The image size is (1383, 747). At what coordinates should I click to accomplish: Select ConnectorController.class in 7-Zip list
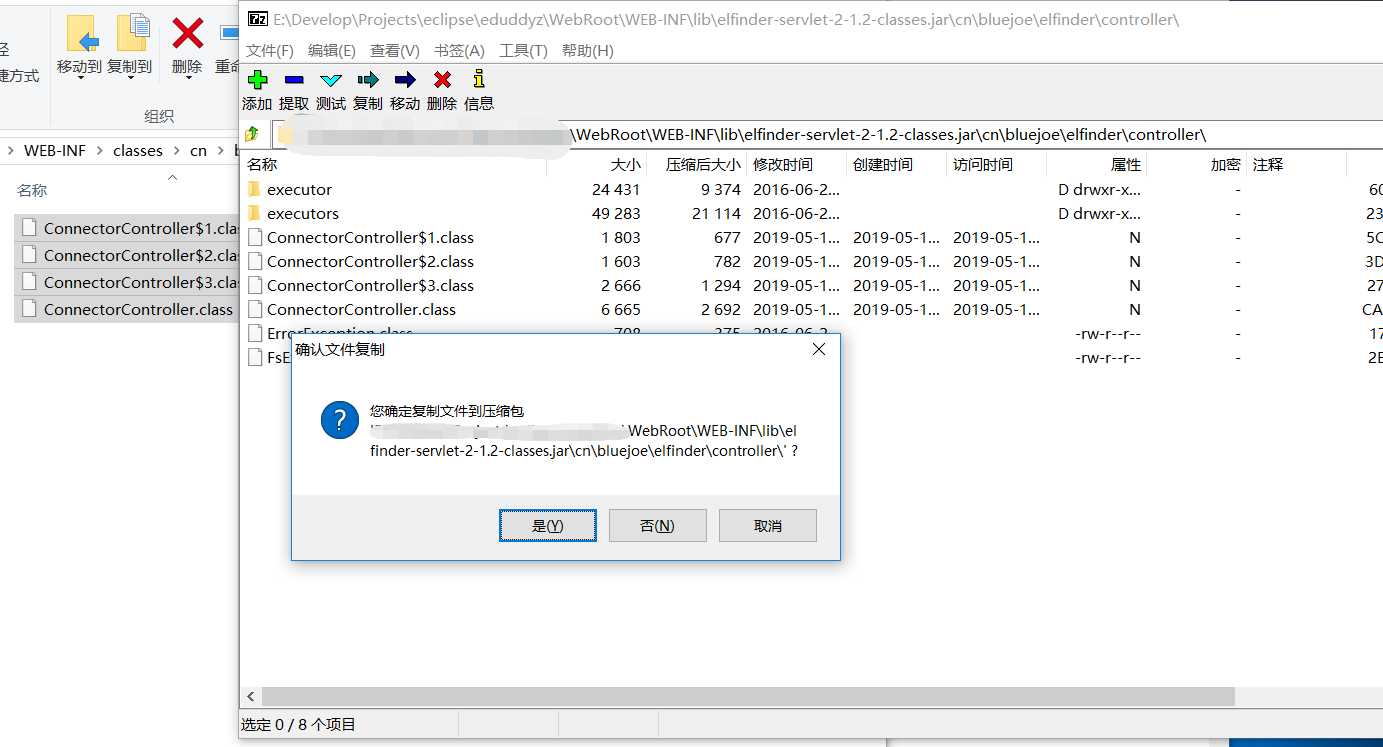click(812, 309)
